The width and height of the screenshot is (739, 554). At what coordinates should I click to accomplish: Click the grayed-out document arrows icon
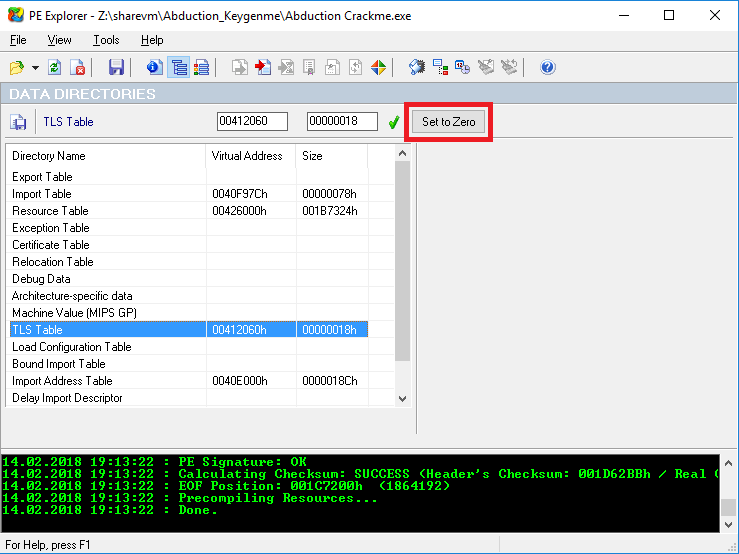tap(355, 67)
